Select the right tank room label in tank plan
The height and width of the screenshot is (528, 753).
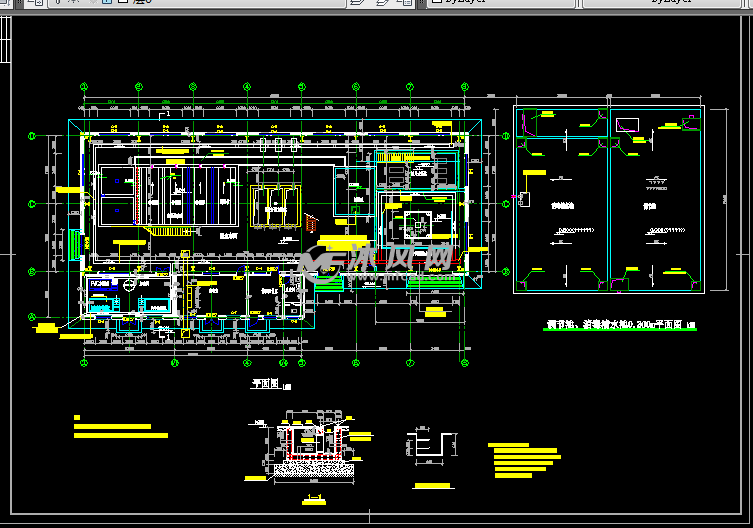(649, 206)
